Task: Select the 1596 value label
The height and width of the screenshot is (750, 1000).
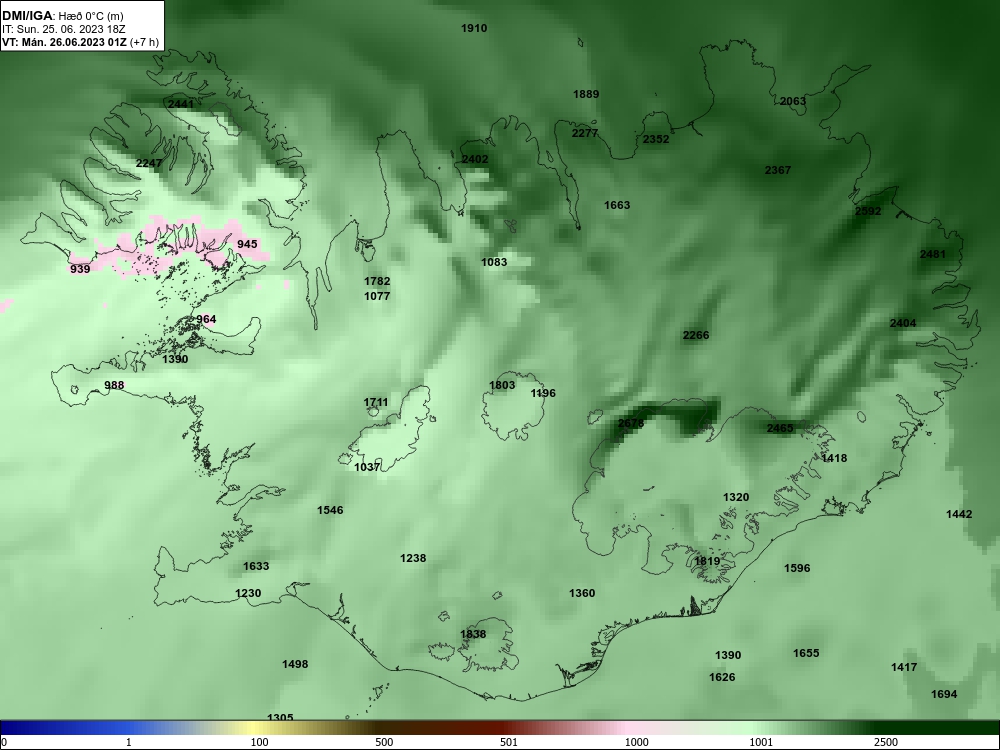Action: tap(797, 568)
